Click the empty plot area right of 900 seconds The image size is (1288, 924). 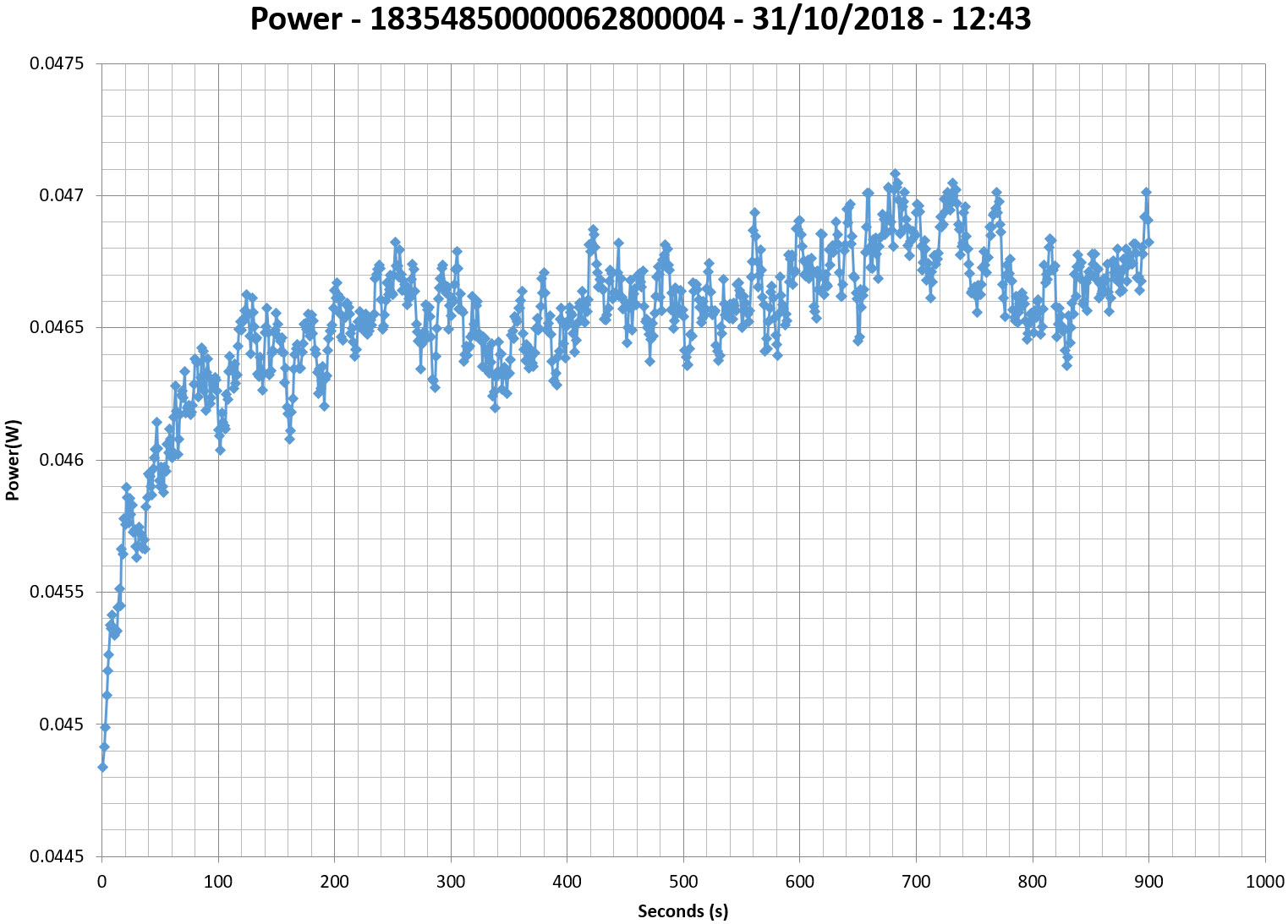[1209, 507]
